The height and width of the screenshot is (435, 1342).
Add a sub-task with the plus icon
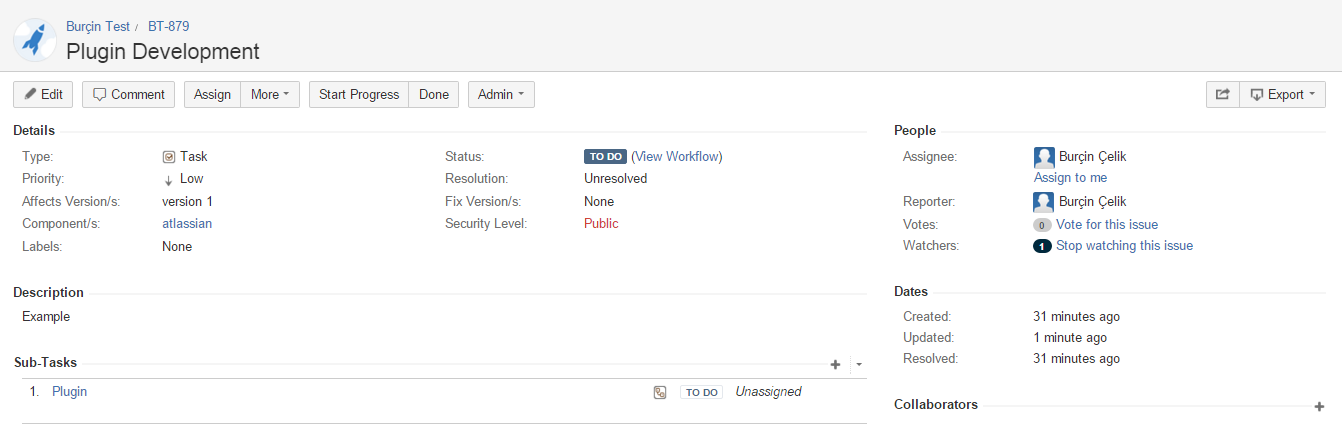835,365
